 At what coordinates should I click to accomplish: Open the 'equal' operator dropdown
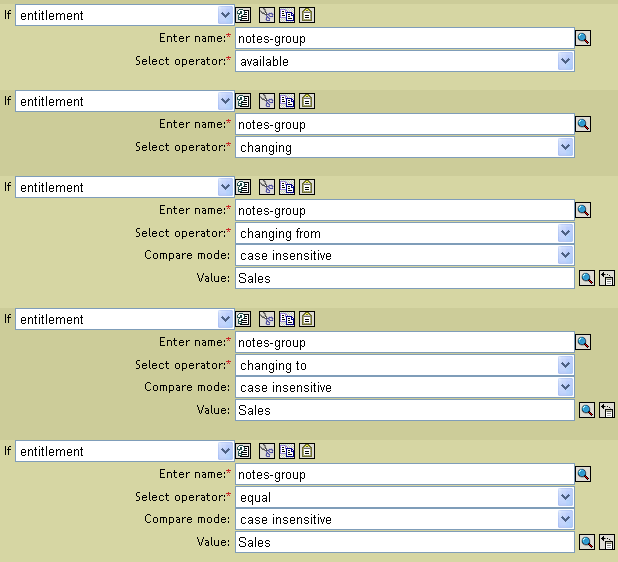566,498
